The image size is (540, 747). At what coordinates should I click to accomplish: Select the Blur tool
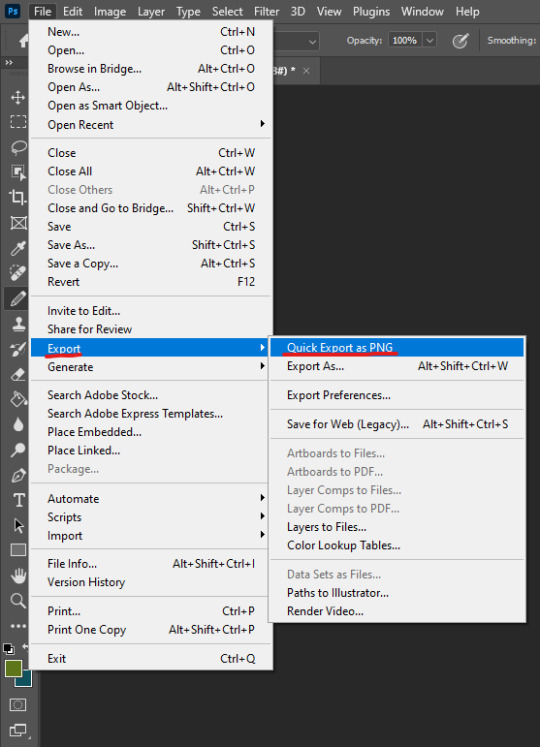18,424
